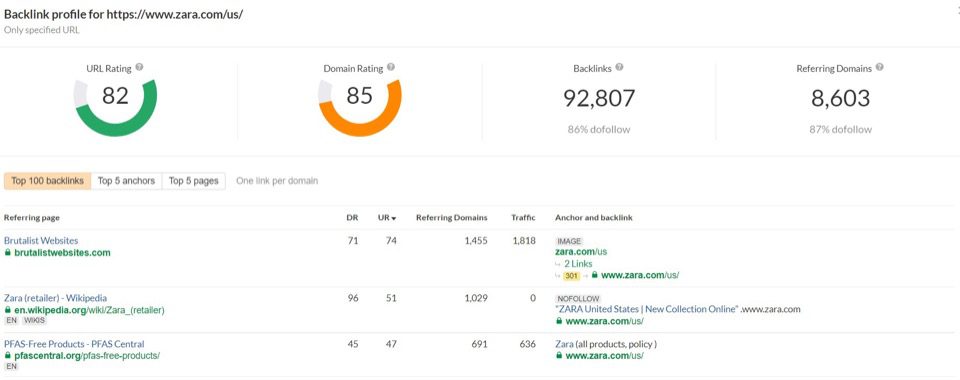Open www.zara.com/us/ link after 301
The image size is (960, 380).
pos(640,275)
